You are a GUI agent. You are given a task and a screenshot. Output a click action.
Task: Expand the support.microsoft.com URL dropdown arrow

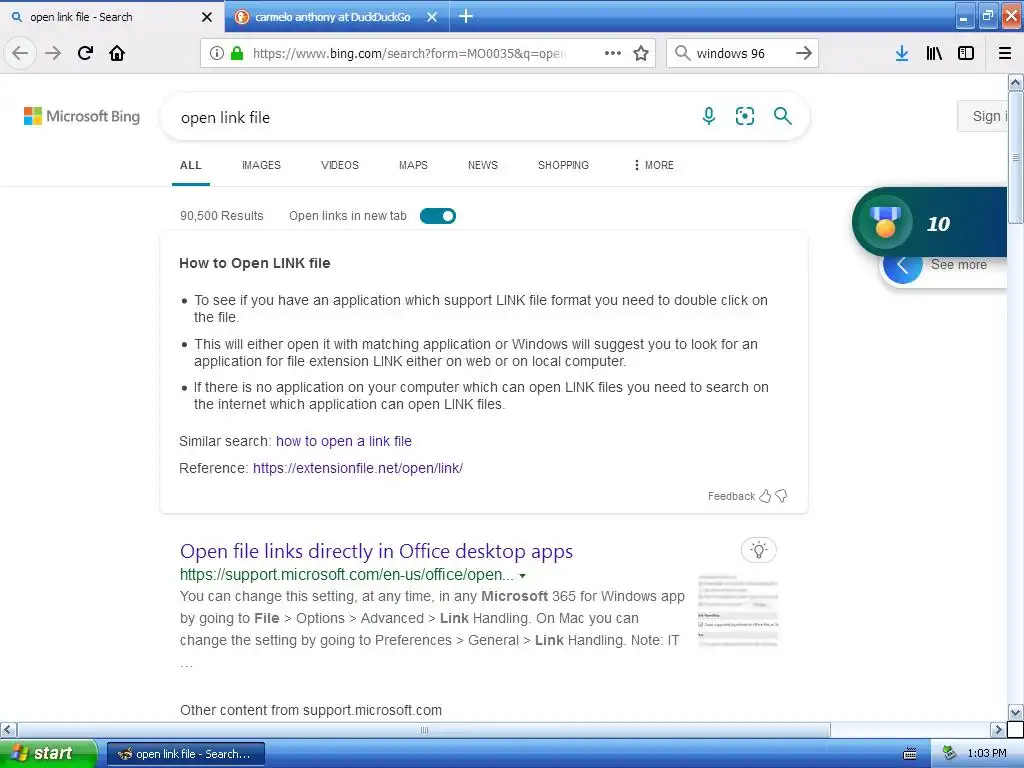tap(522, 576)
